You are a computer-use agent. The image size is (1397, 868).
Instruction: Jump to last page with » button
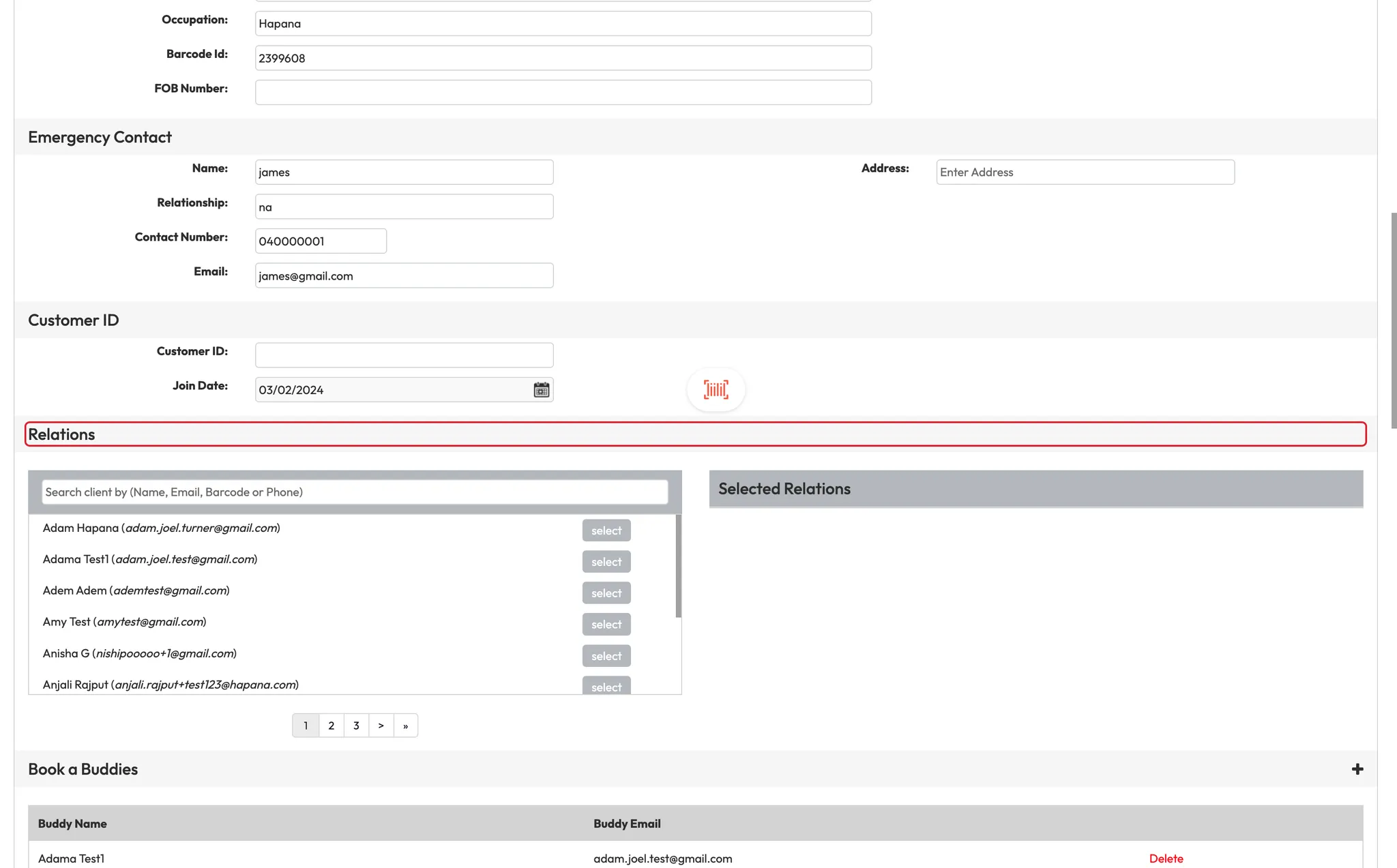pyautogui.click(x=406, y=725)
